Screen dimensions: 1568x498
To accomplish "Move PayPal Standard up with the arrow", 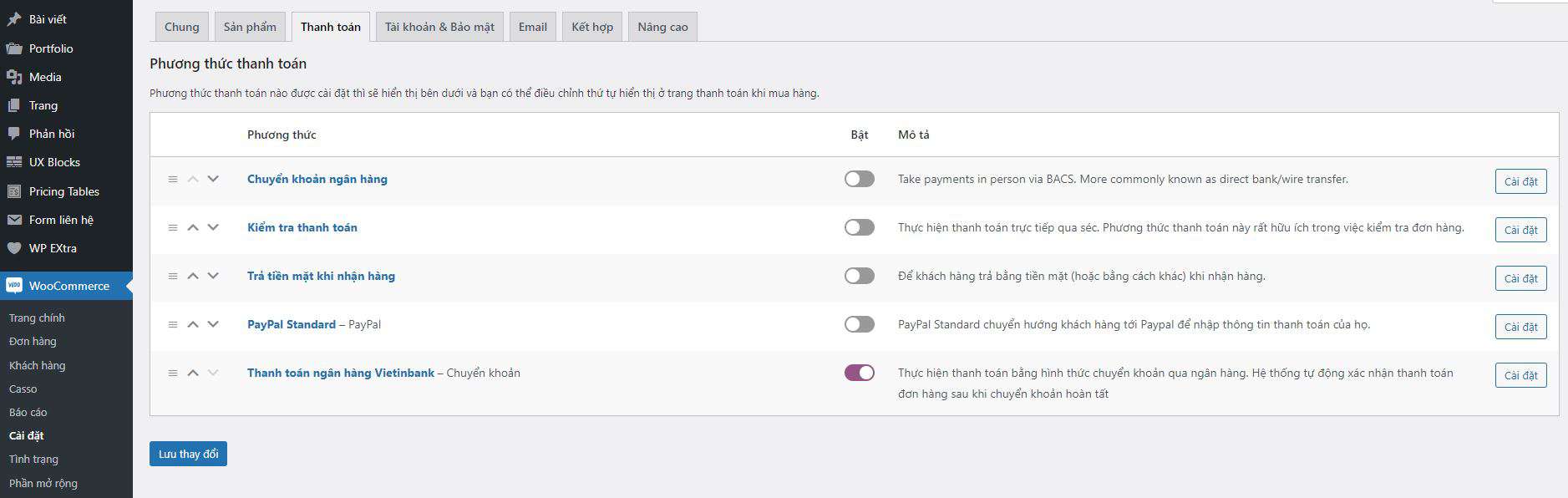I will point(193,324).
